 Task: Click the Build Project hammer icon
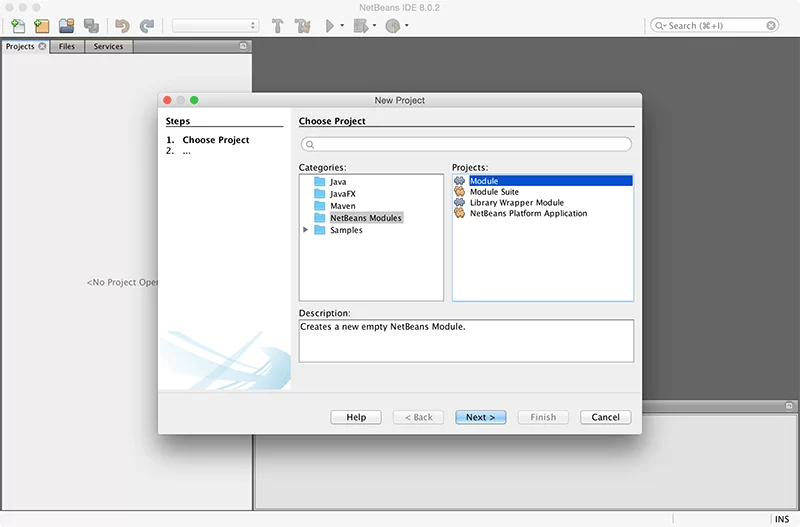click(278, 26)
